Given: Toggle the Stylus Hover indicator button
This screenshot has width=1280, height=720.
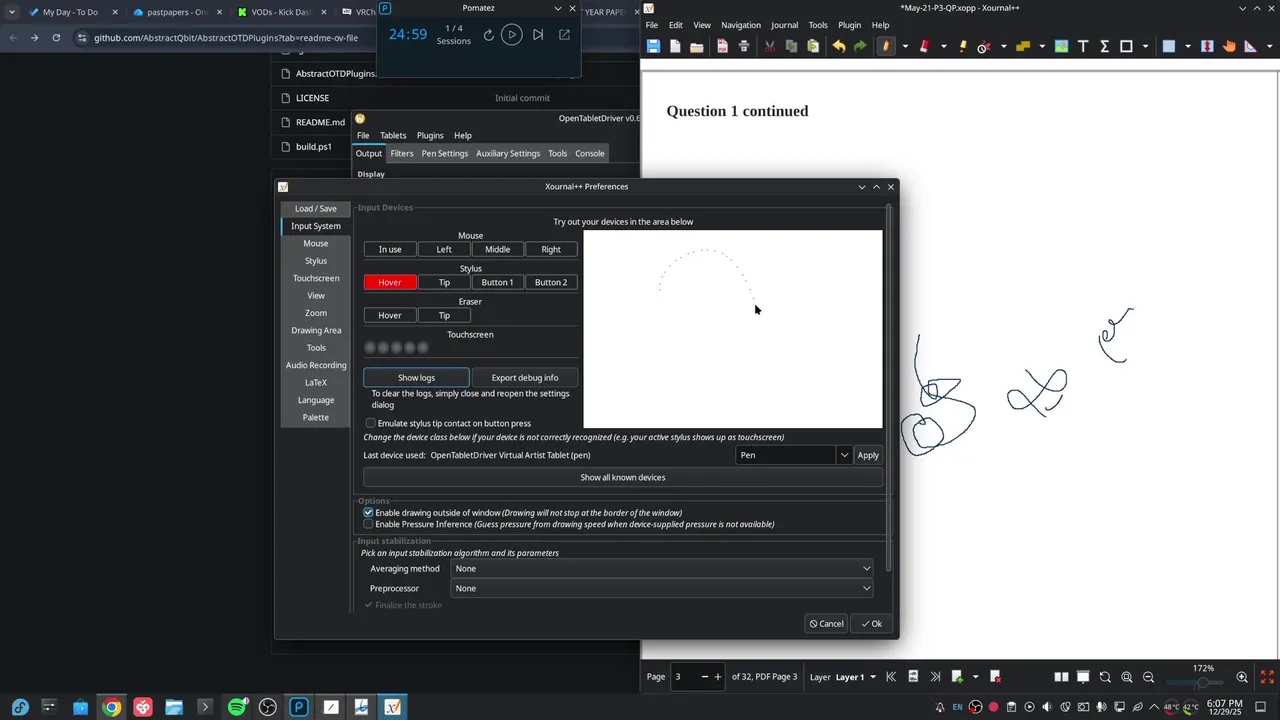Looking at the screenshot, I should tap(390, 282).
